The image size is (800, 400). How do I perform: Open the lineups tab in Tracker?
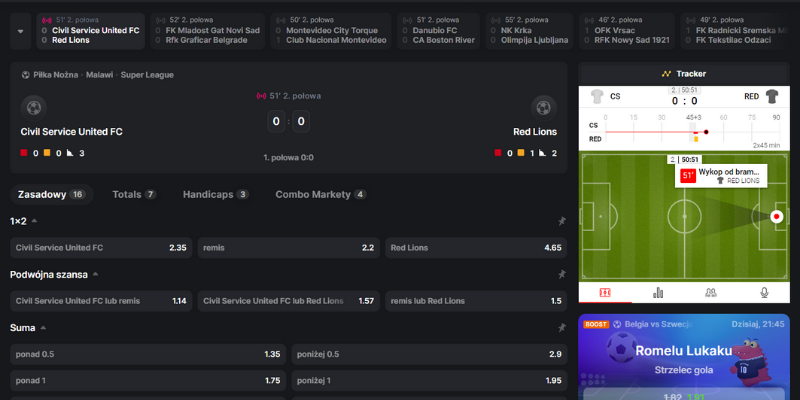(x=711, y=292)
